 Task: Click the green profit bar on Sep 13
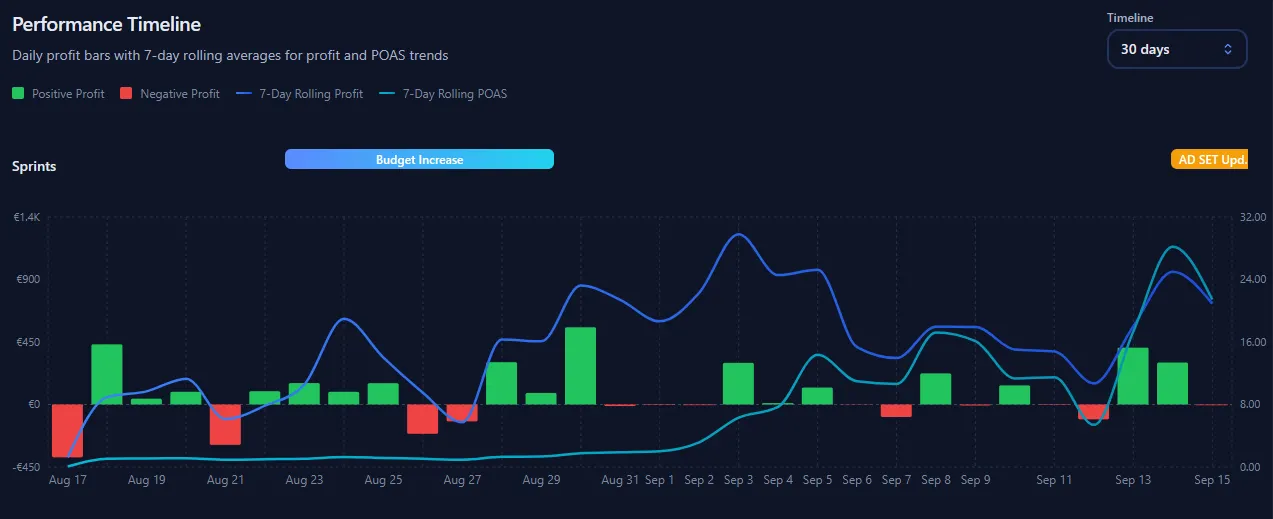[1133, 376]
